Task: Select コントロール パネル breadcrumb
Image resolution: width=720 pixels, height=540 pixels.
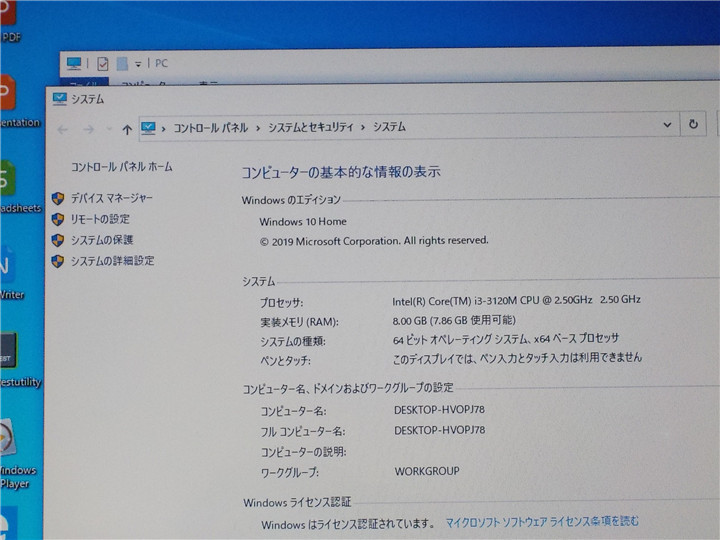Action: [x=210, y=128]
